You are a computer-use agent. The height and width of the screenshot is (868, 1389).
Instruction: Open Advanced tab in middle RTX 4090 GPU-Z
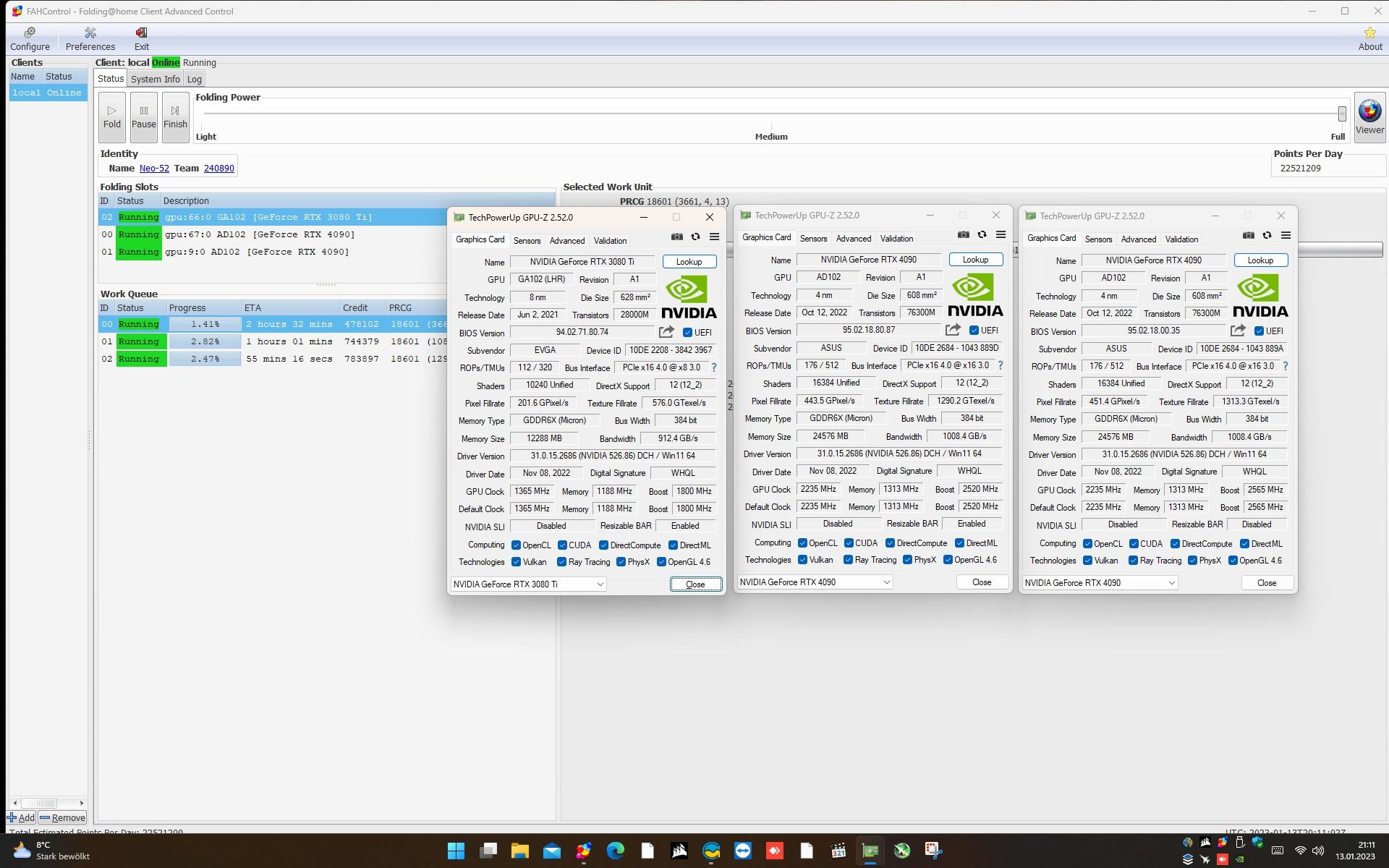854,239
